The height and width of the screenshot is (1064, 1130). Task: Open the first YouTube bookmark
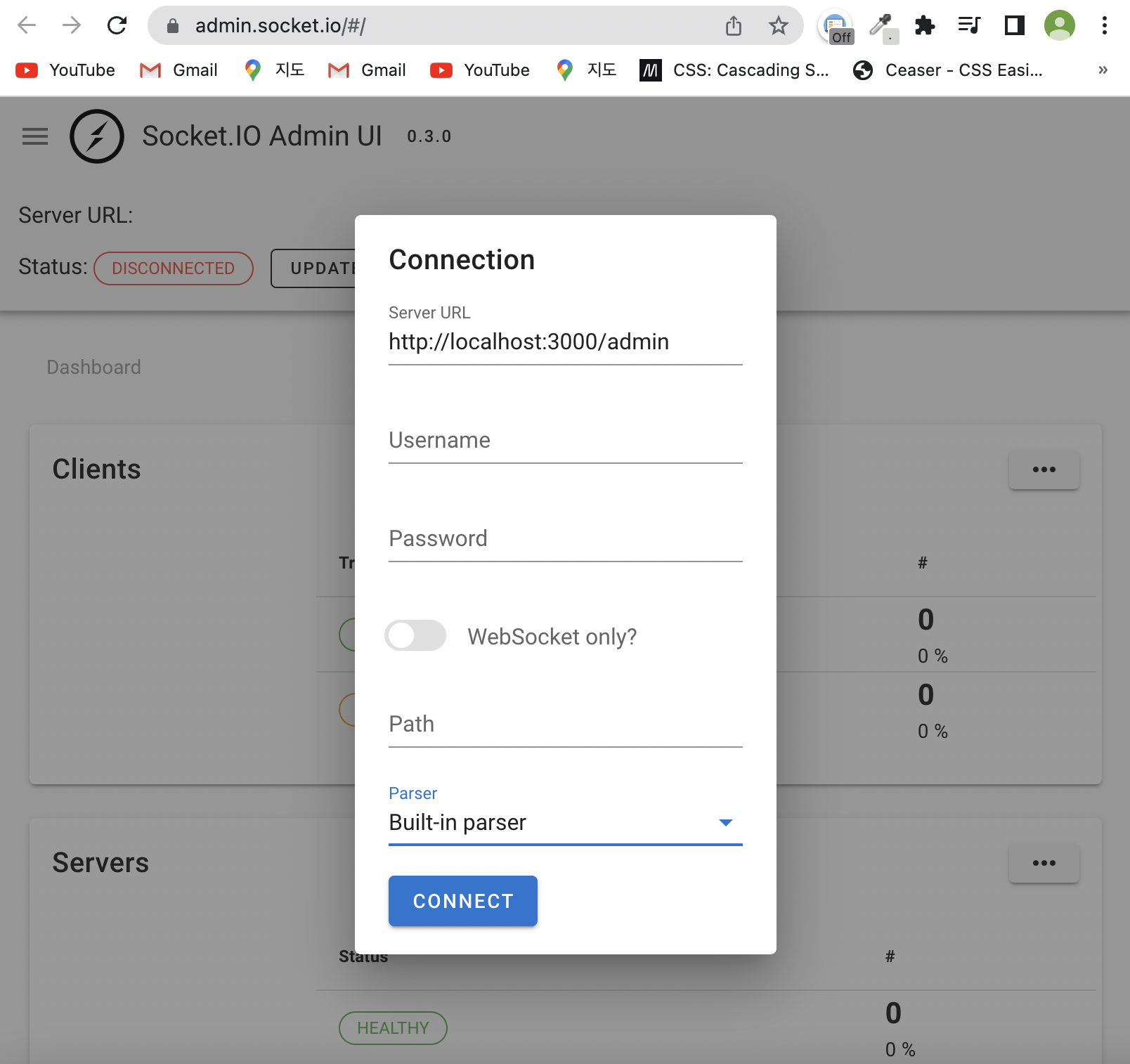coord(65,70)
